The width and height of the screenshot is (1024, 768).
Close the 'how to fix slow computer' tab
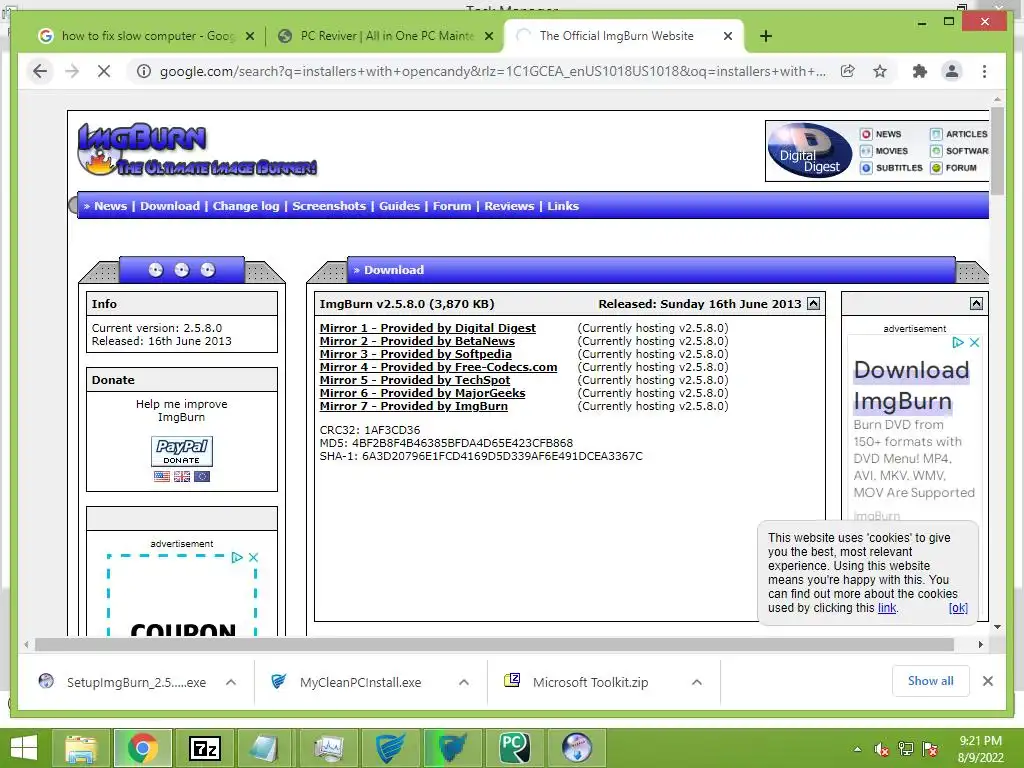(249, 36)
